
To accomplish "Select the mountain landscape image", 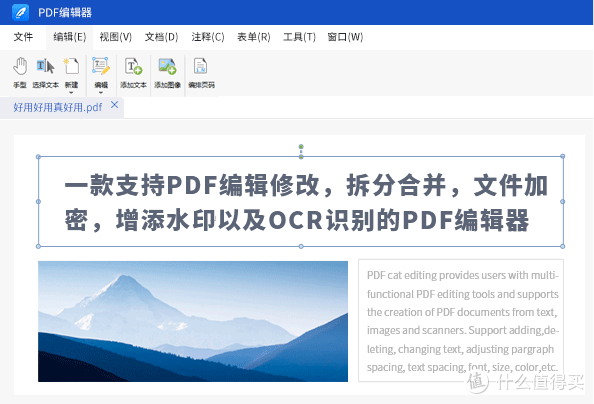I will tap(193, 321).
